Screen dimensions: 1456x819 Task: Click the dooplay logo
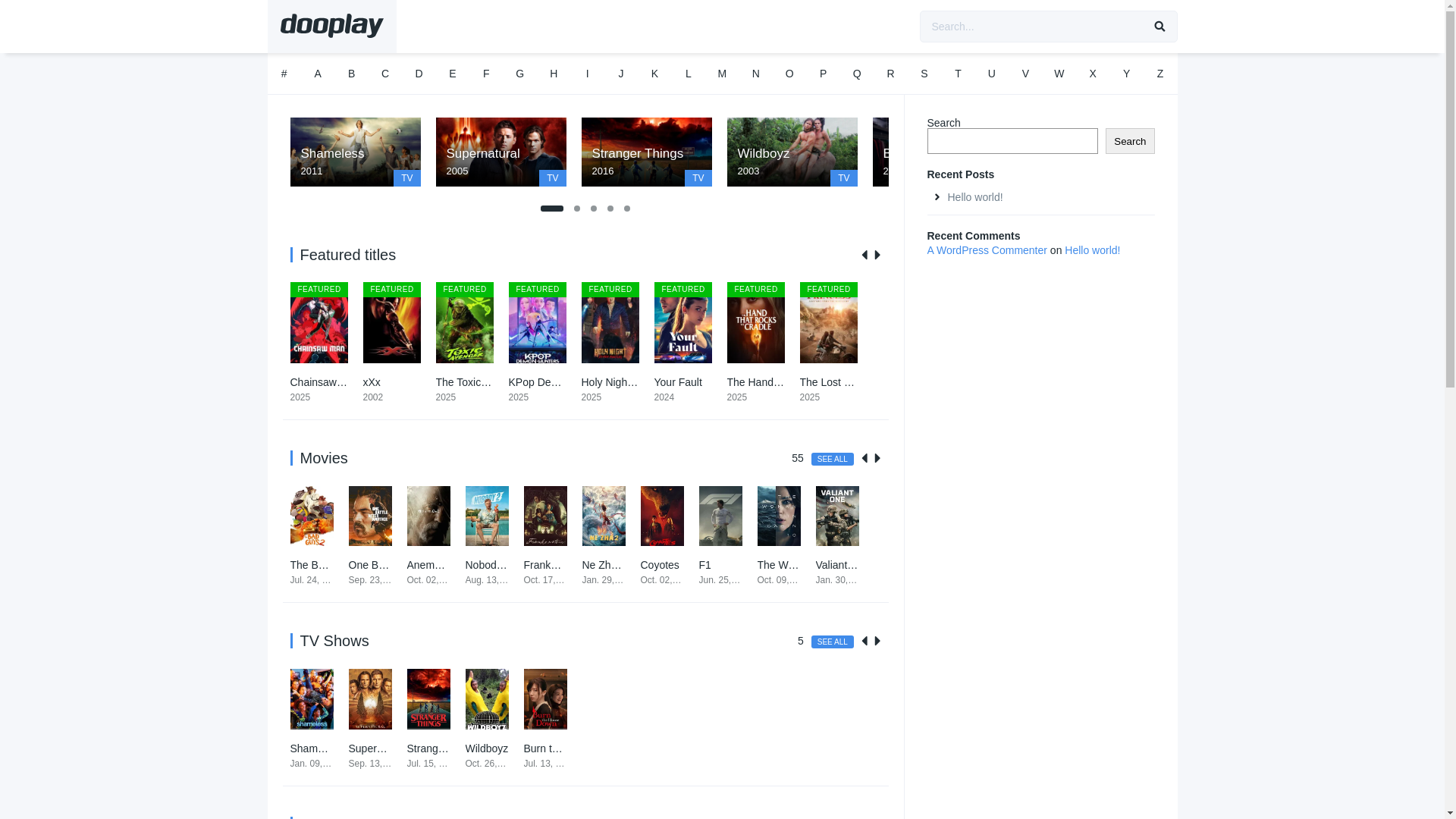click(331, 26)
